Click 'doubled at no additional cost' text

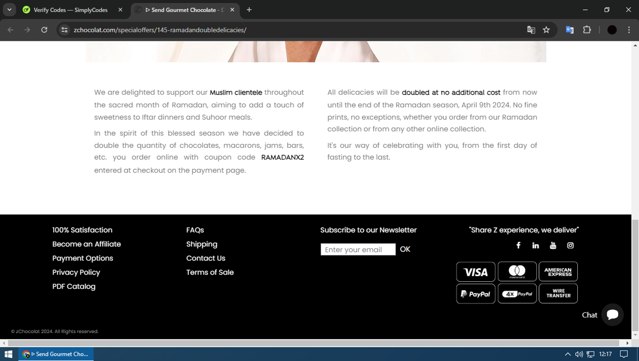click(x=451, y=92)
